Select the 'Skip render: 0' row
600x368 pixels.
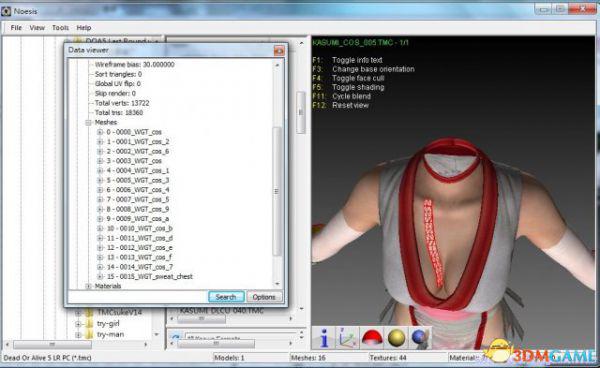click(115, 93)
